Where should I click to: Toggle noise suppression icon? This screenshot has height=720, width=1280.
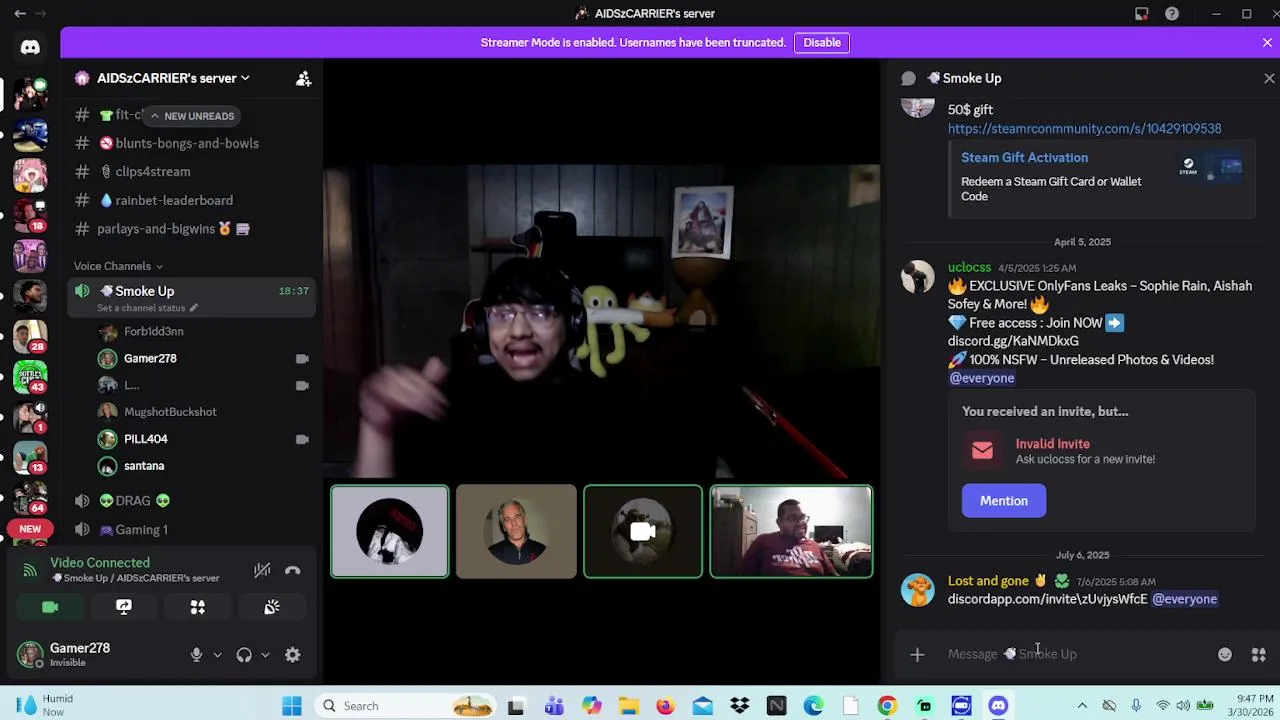pyautogui.click(x=262, y=570)
